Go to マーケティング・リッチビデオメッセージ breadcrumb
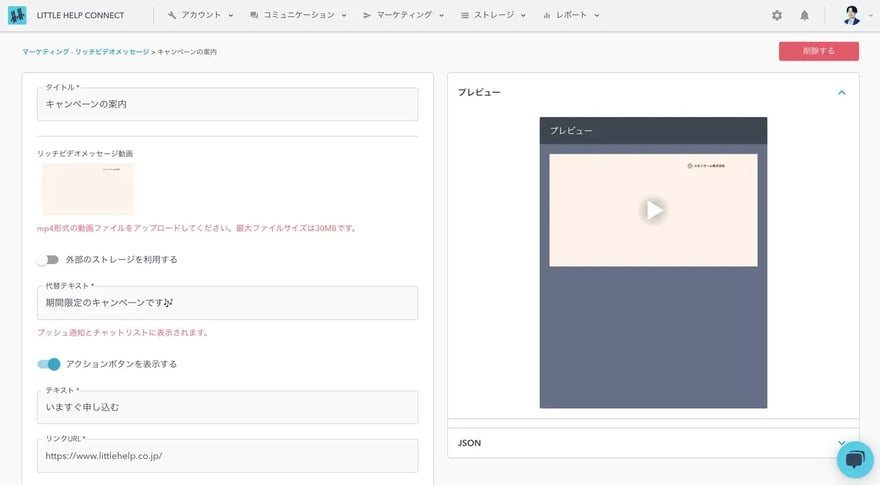 (x=86, y=52)
